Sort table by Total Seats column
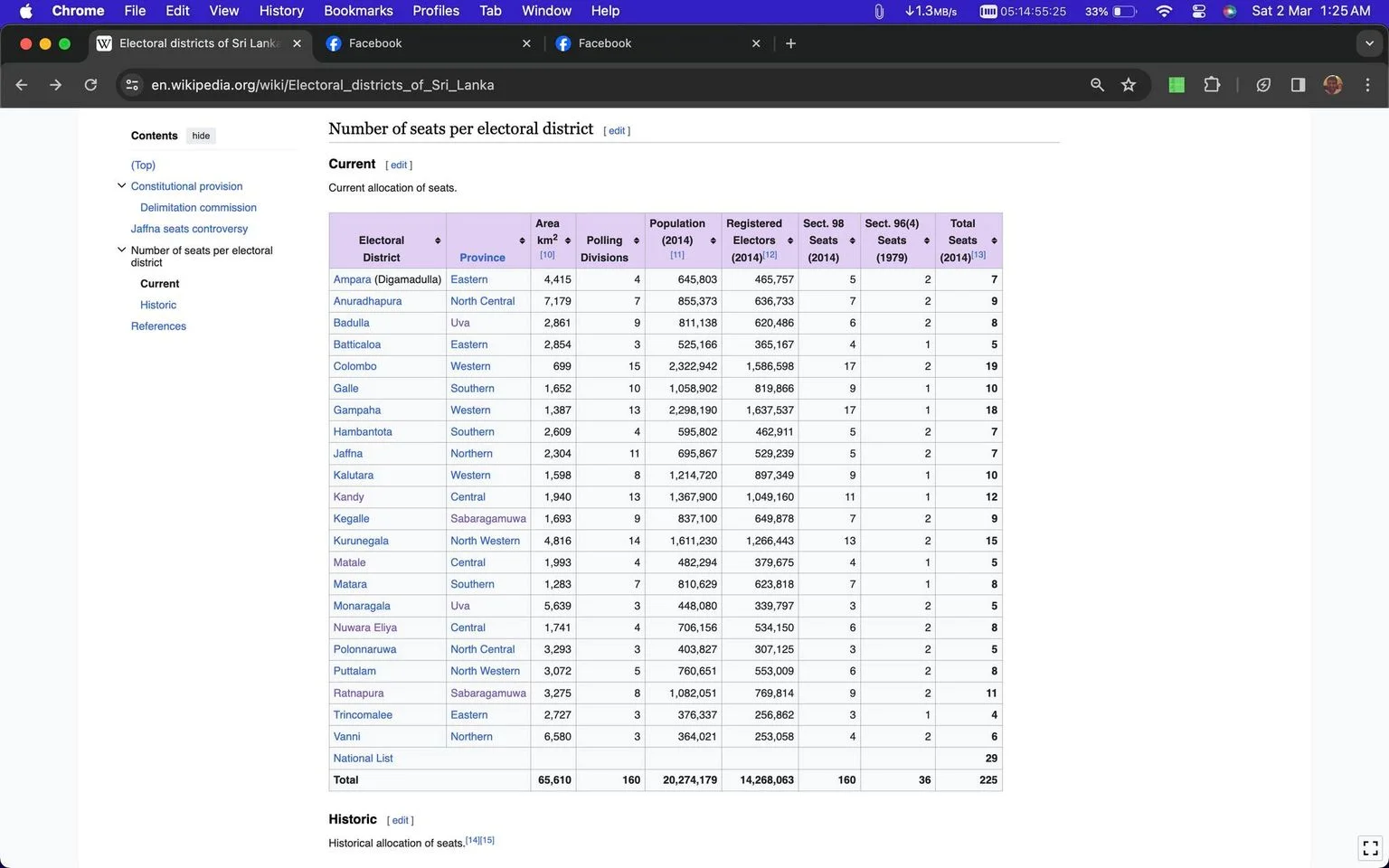The image size is (1389, 868). (994, 241)
